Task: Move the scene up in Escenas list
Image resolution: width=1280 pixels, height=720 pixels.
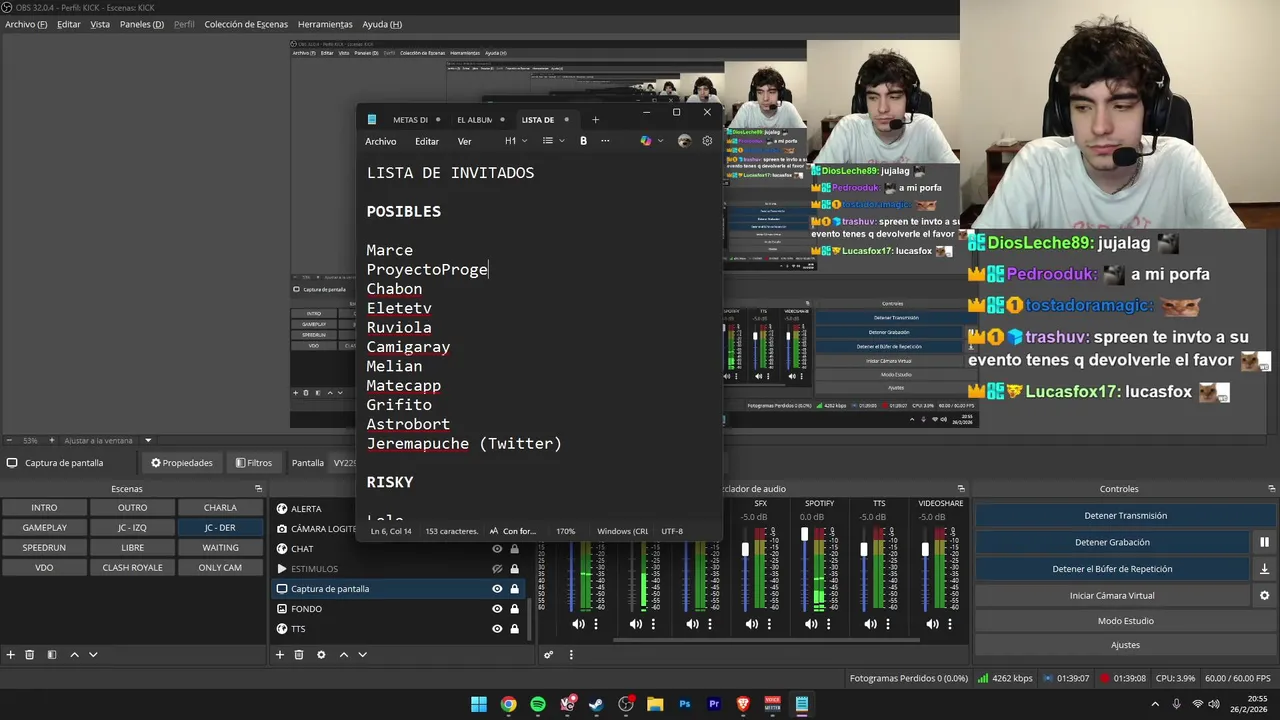Action: 74,655
